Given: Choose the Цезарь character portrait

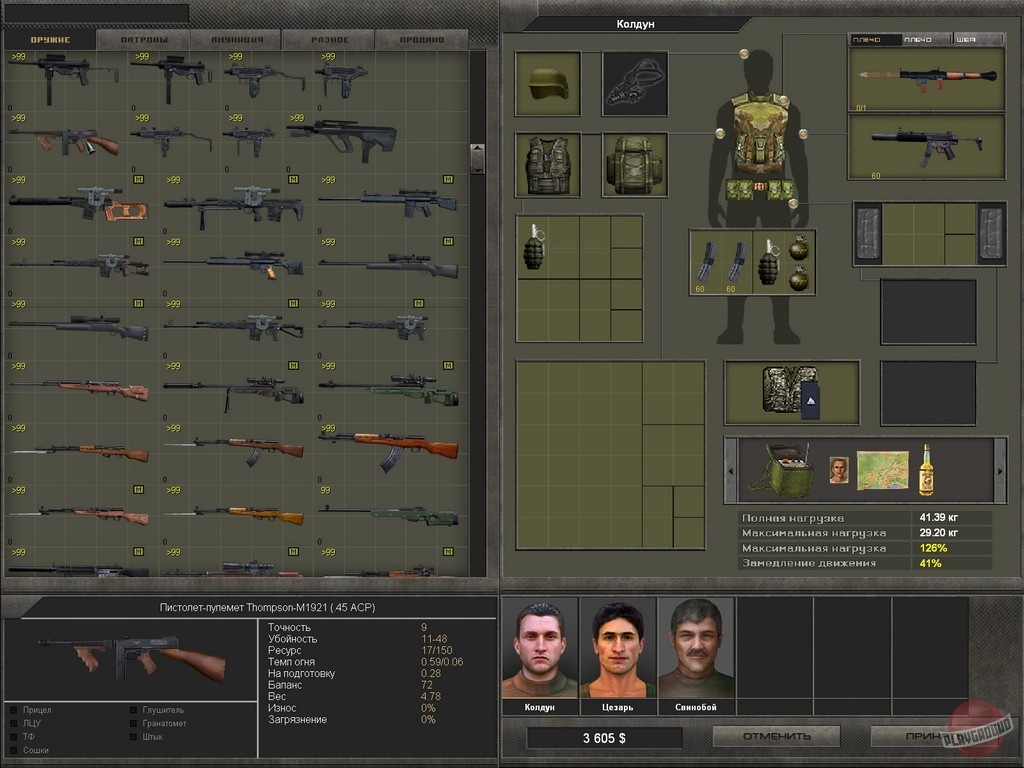Looking at the screenshot, I should point(618,648).
